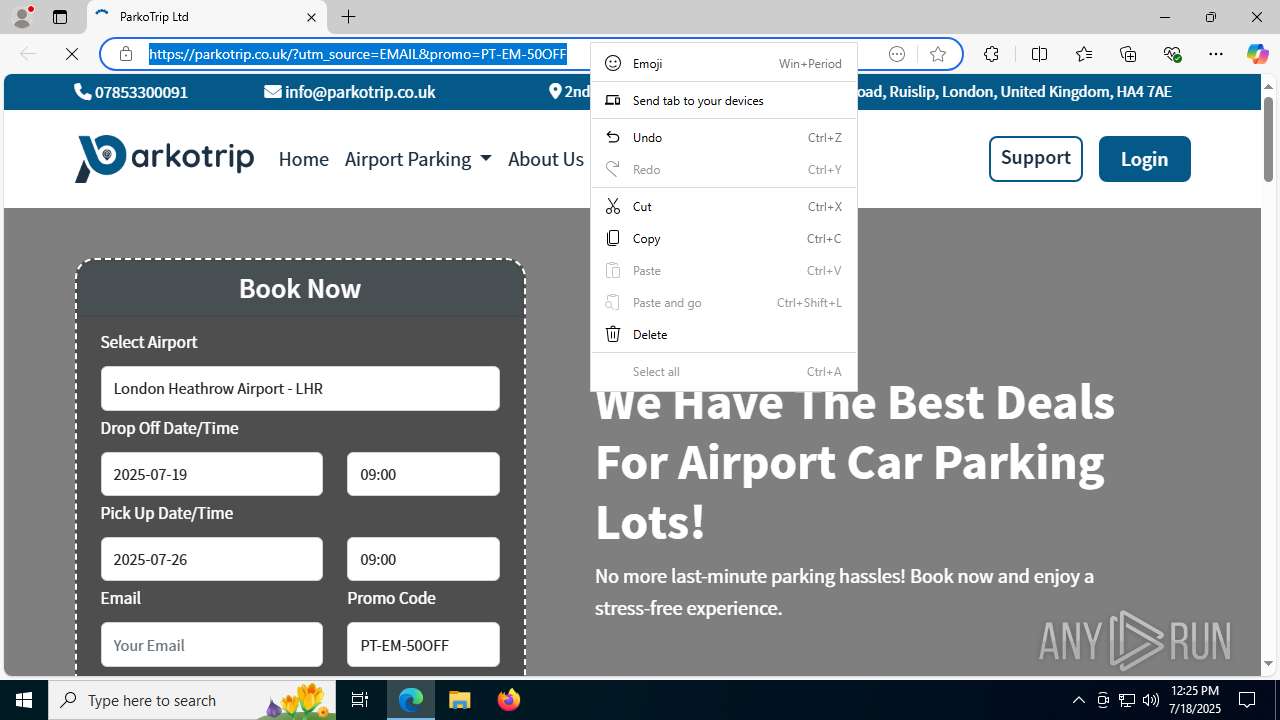Stop loading the page
The height and width of the screenshot is (720, 1280).
point(72,54)
